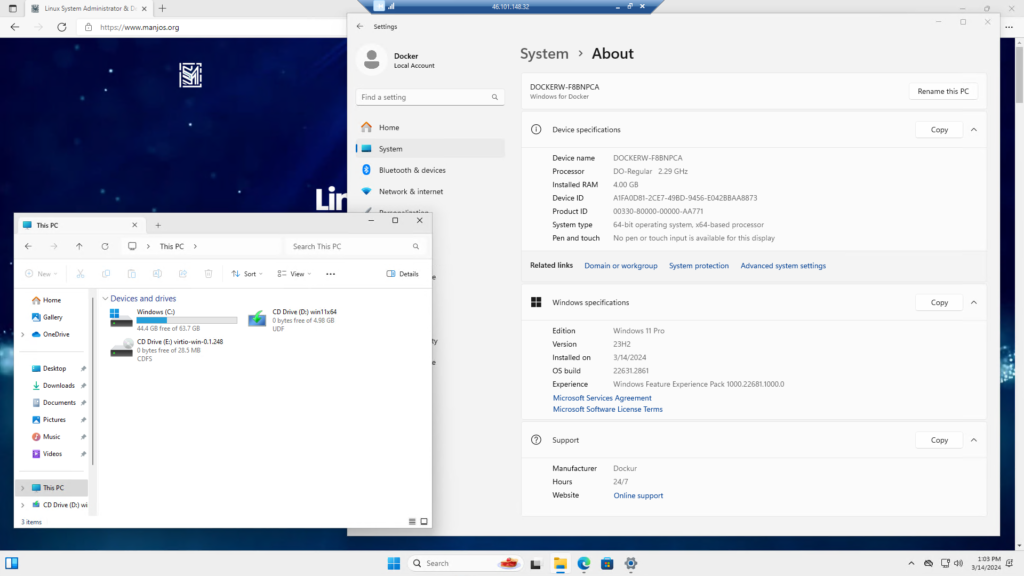Open the See more ellipsis in File Explorer

click(x=330, y=274)
